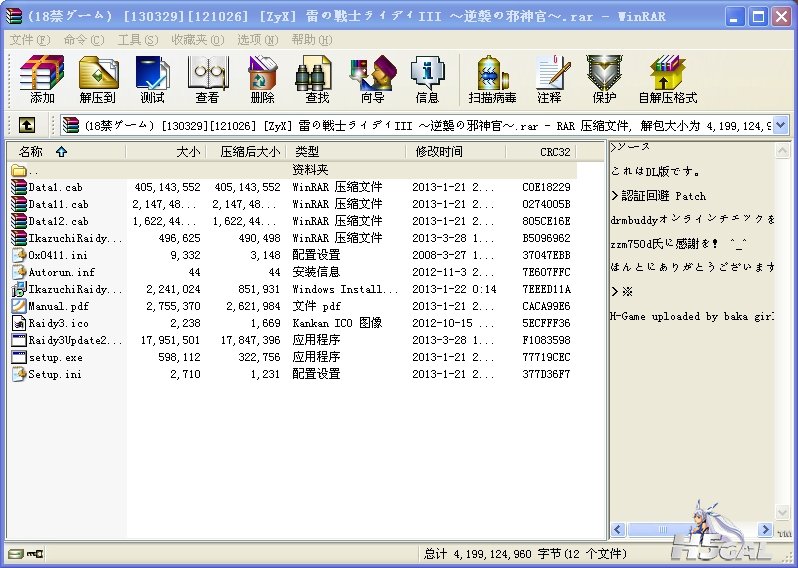Screen dimensions: 798x568
Task: Select the setup.exe file
Action: click(x=55, y=357)
